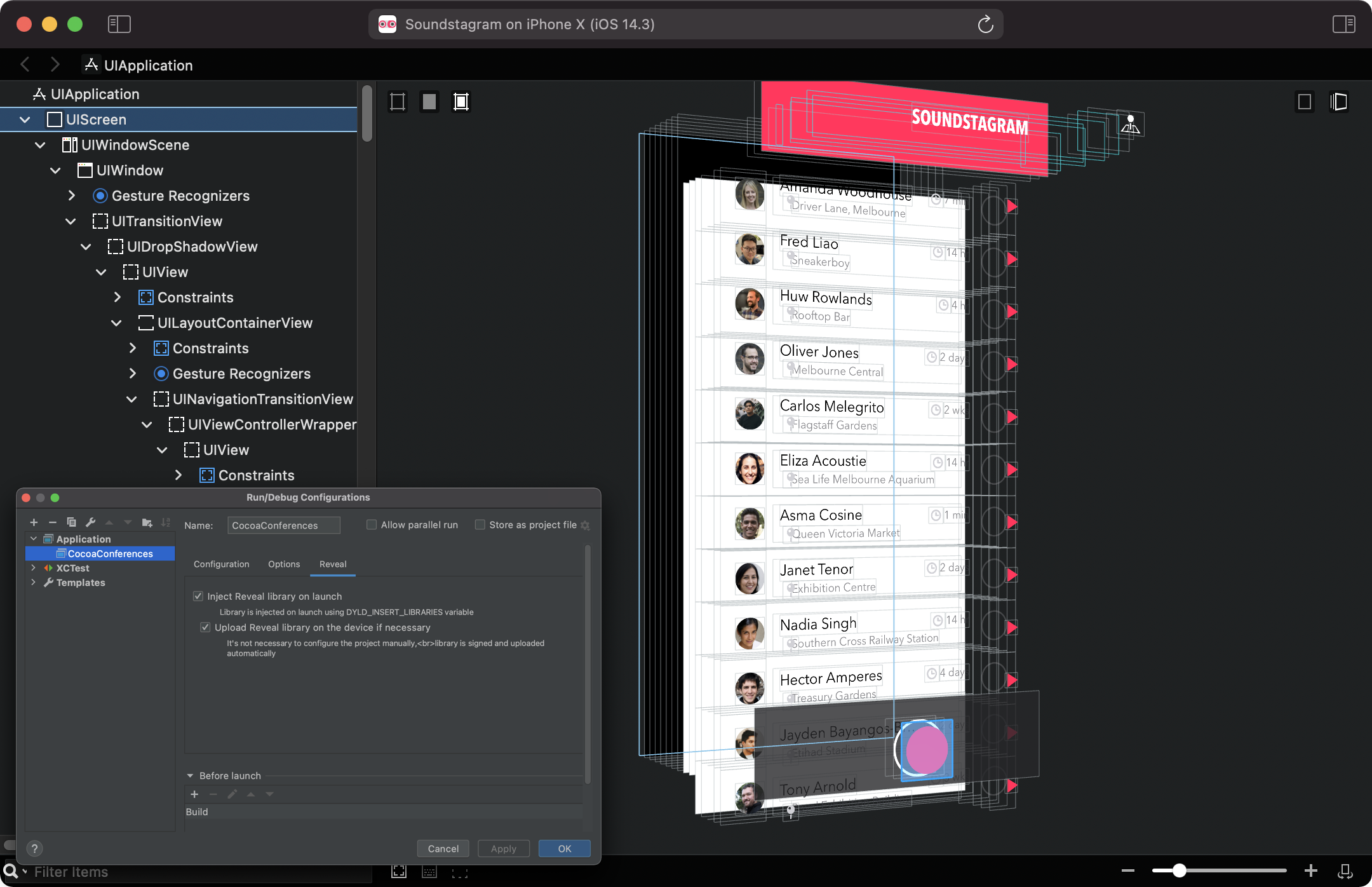The height and width of the screenshot is (887, 1372).
Task: Select the person/account icon in toolbar
Action: (1130, 125)
